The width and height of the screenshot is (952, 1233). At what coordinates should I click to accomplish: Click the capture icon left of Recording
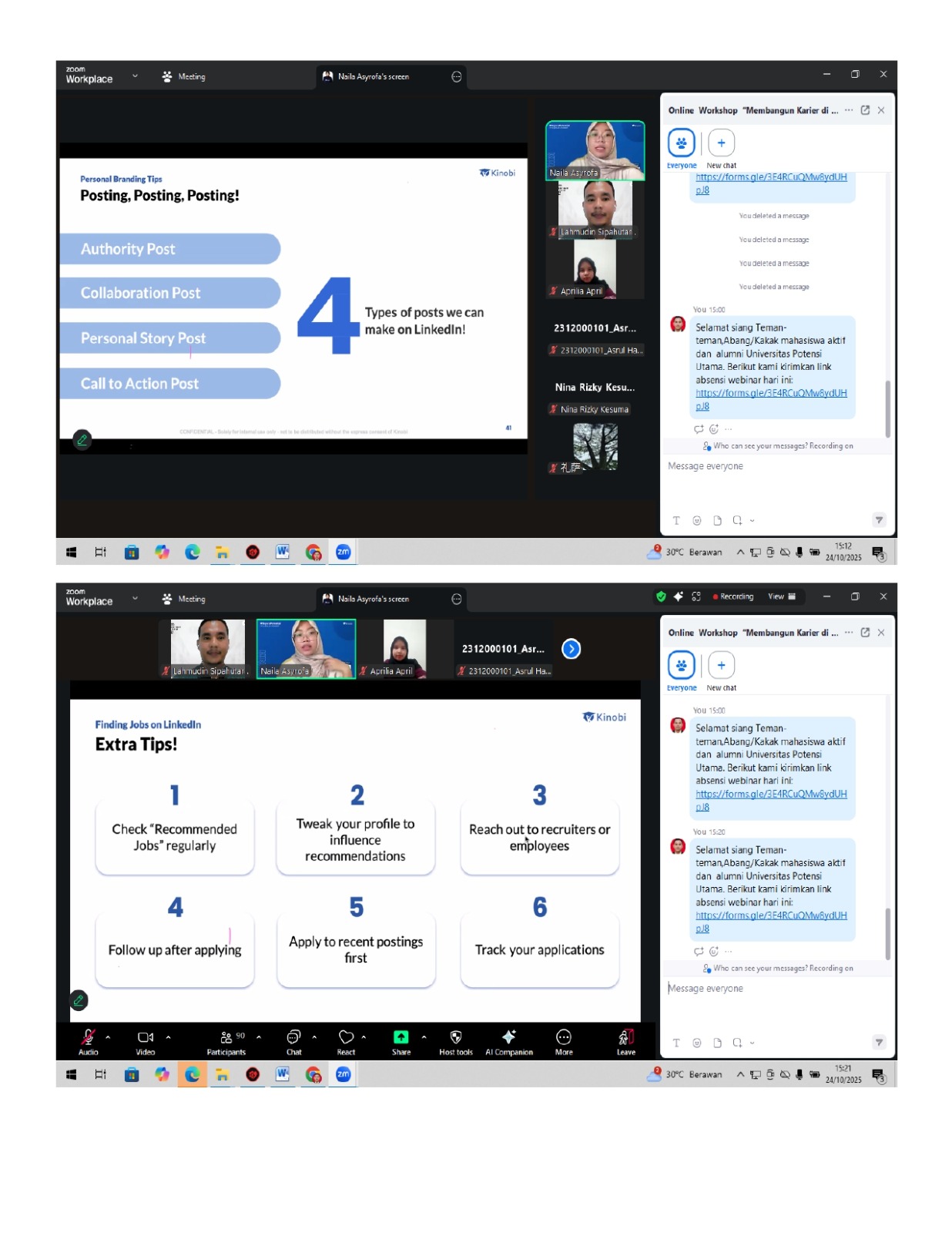696,596
